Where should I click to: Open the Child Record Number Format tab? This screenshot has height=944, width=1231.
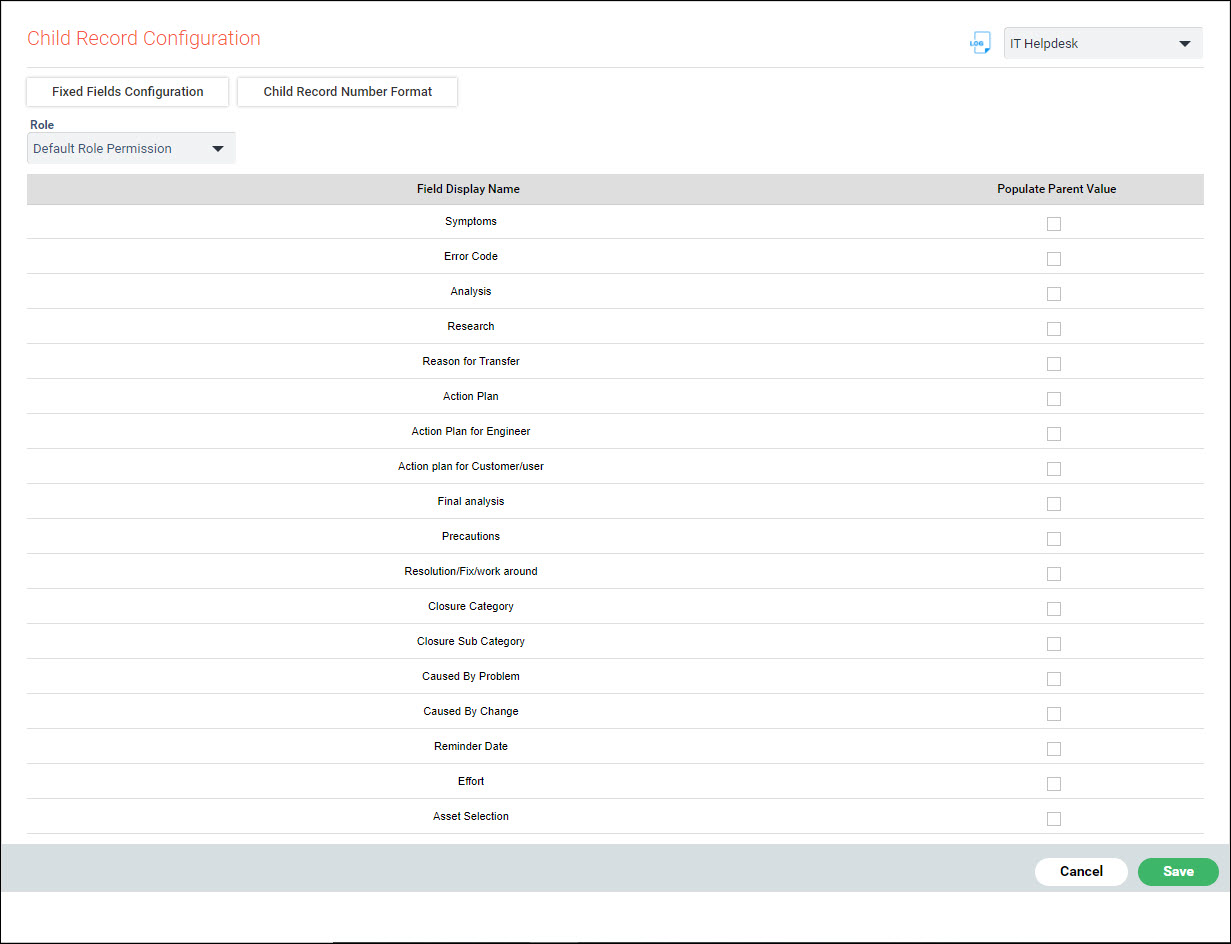(347, 91)
